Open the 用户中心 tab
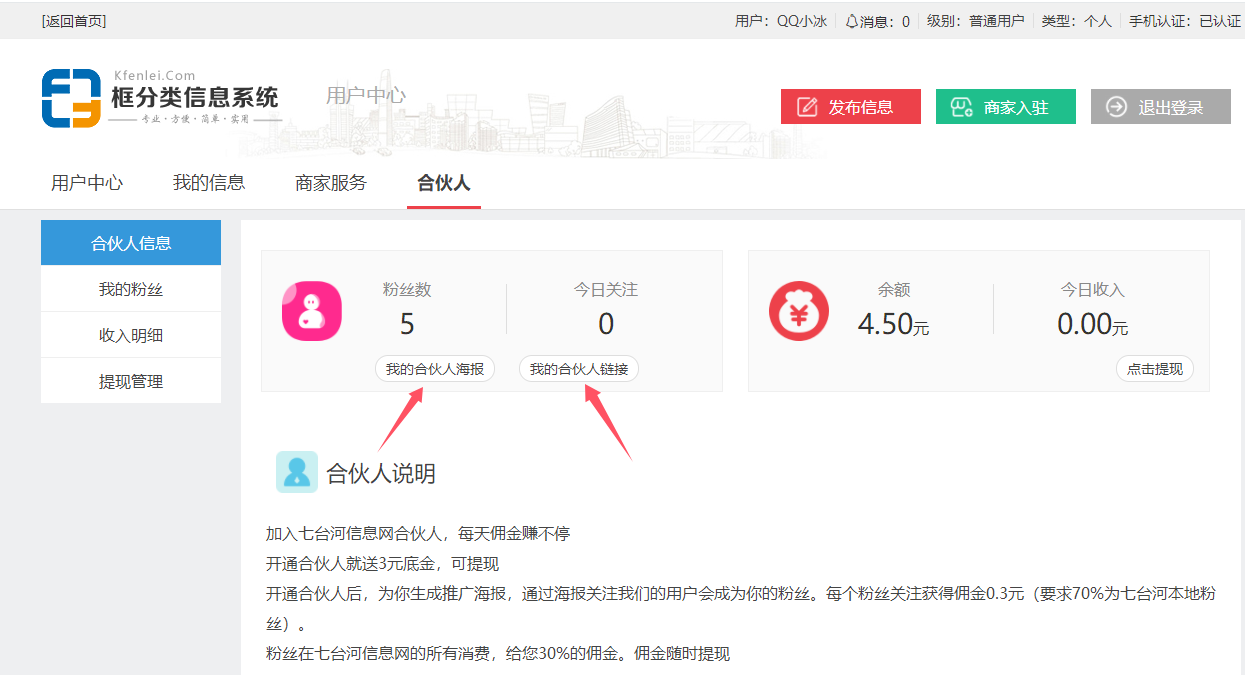Viewport: 1245px width, 675px height. [87, 183]
